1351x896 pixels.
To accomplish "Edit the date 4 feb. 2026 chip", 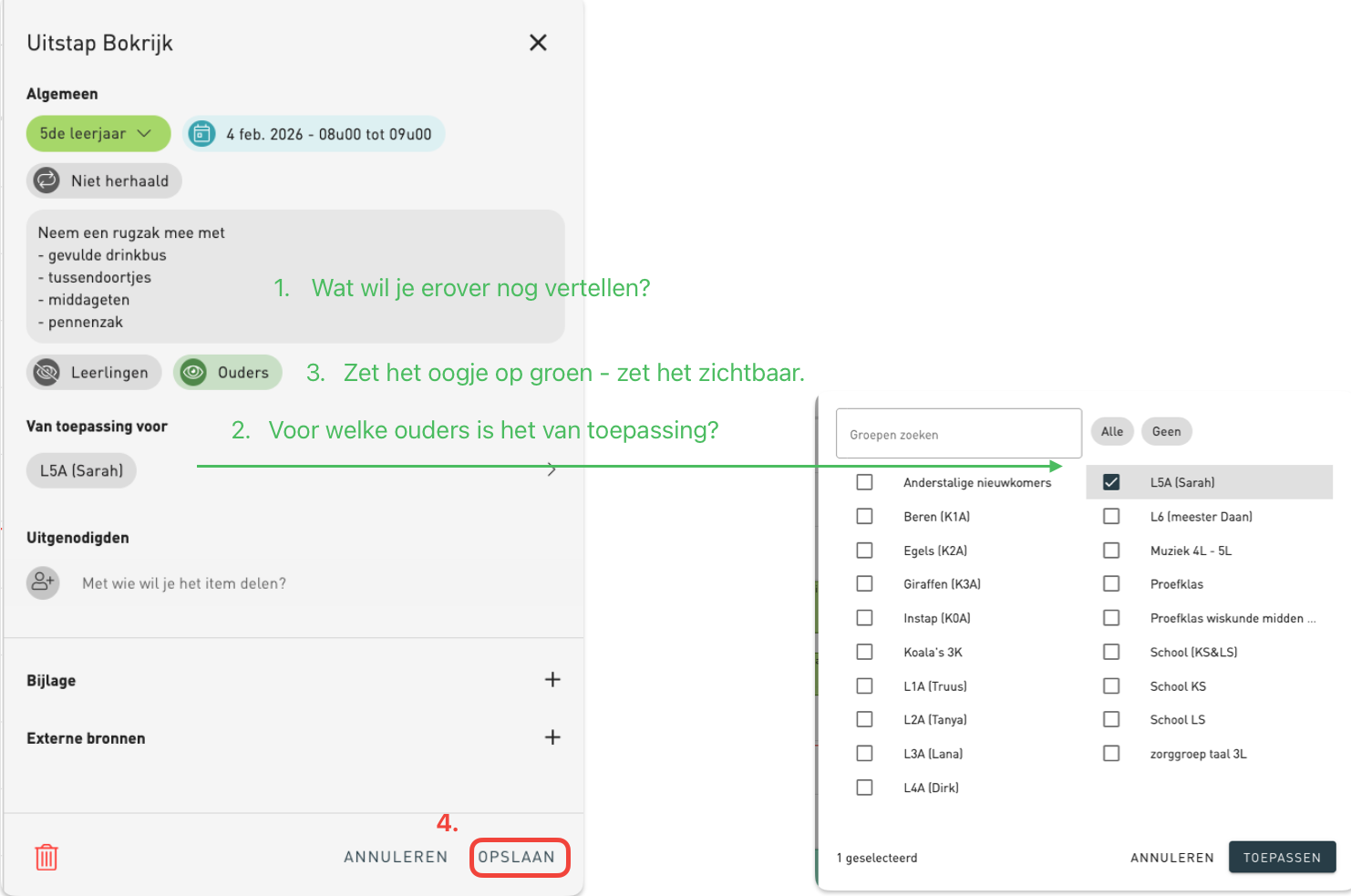I will pyautogui.click(x=314, y=134).
